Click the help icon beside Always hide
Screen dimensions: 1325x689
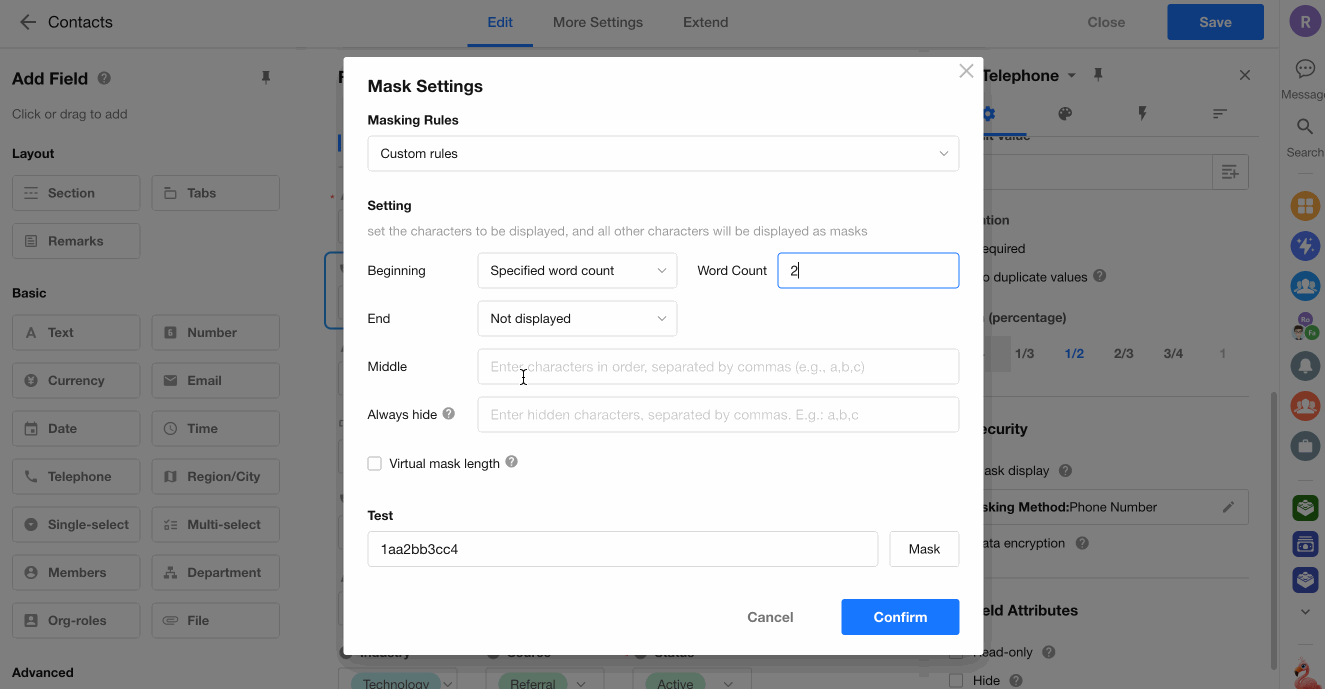(x=449, y=414)
